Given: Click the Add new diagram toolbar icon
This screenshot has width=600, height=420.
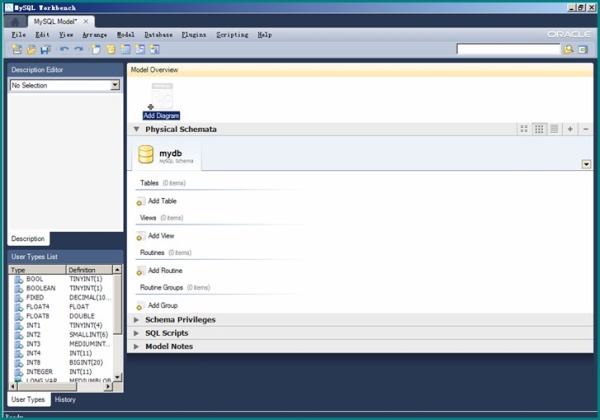Looking at the screenshot, I should click(96, 49).
